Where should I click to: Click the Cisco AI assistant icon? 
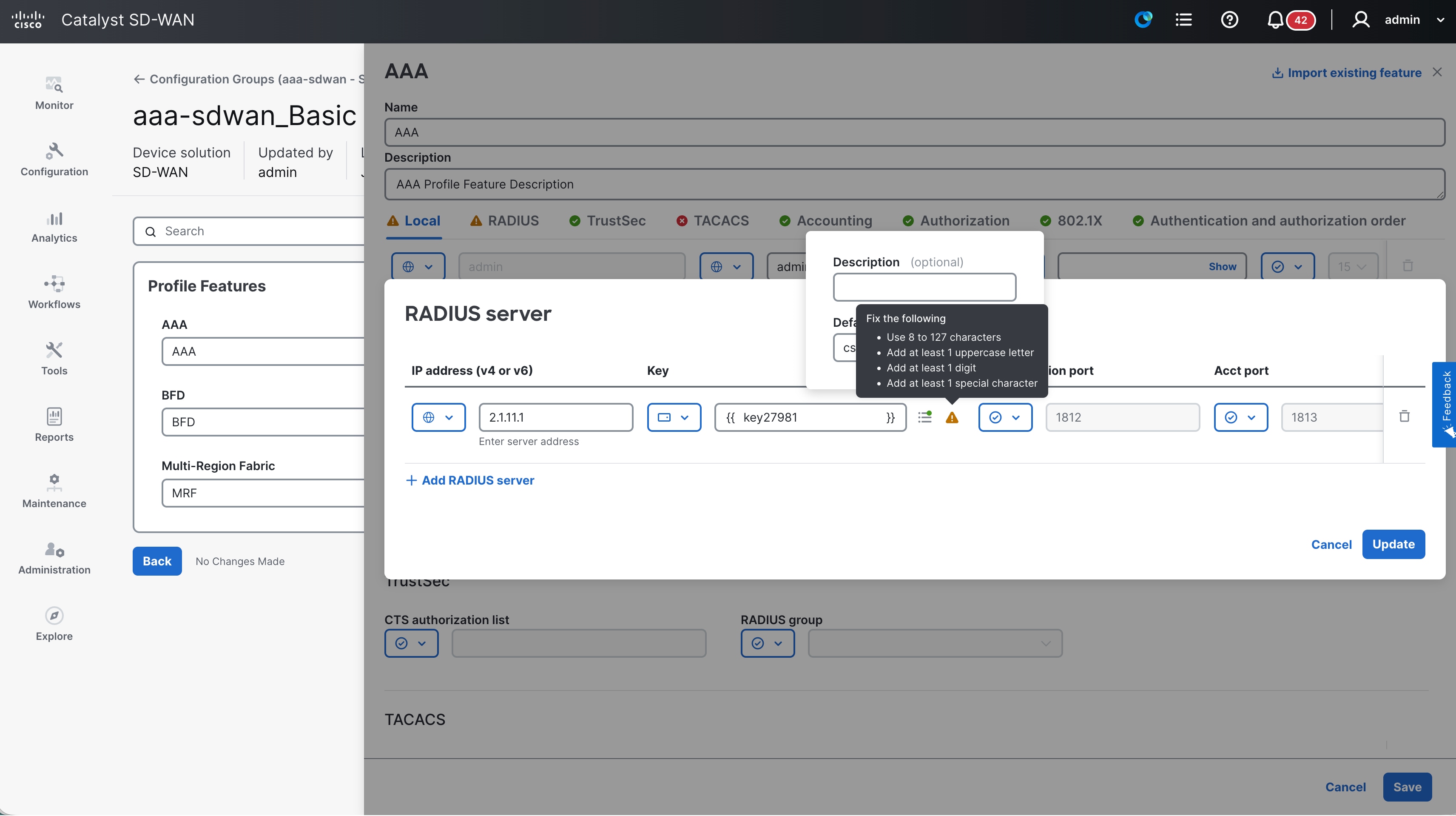coord(1143,20)
